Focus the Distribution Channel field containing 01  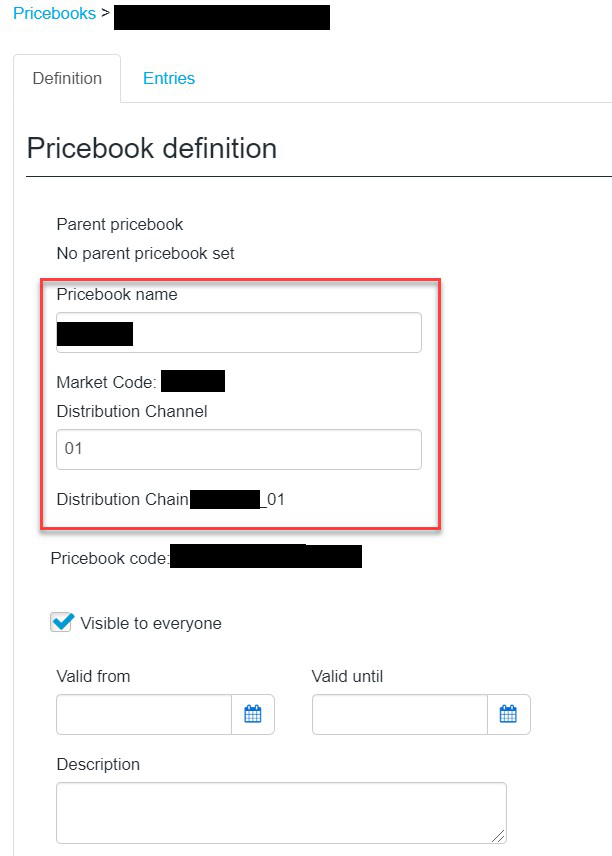point(239,449)
